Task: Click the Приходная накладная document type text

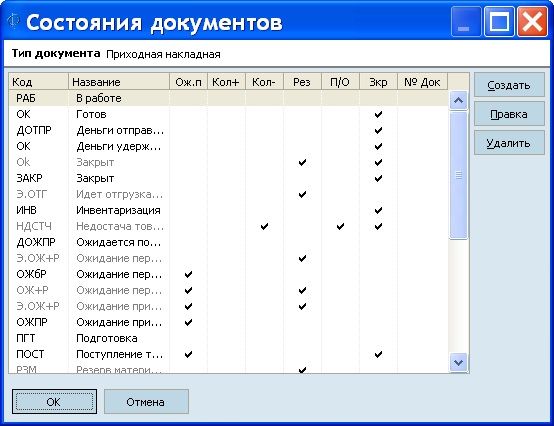Action: 163,54
